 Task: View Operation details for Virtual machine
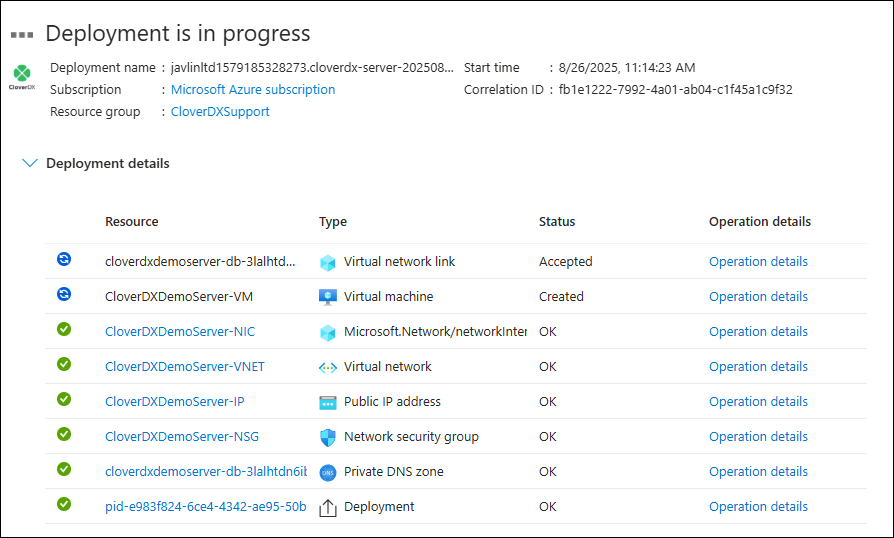coord(758,296)
